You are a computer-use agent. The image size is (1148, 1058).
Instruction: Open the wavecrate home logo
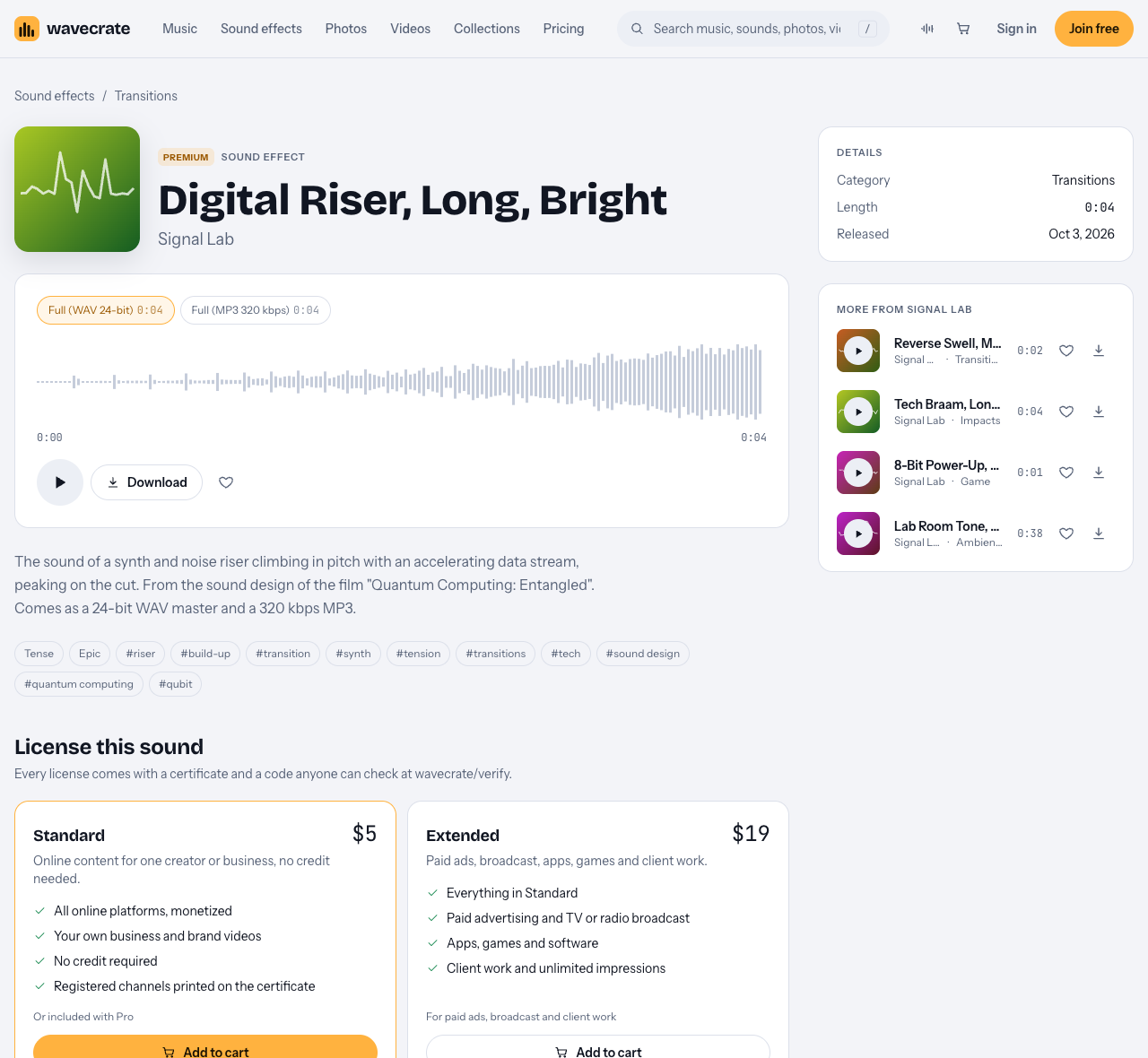pos(72,29)
